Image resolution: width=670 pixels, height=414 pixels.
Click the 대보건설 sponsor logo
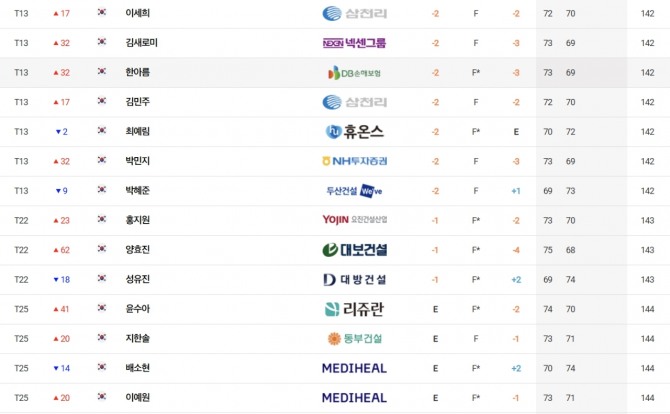click(354, 250)
